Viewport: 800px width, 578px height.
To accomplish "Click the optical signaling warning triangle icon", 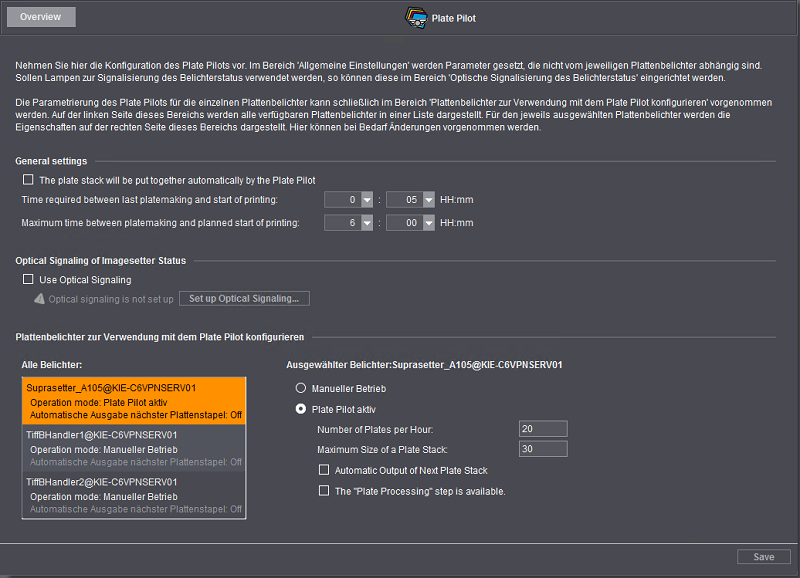I will point(39,299).
